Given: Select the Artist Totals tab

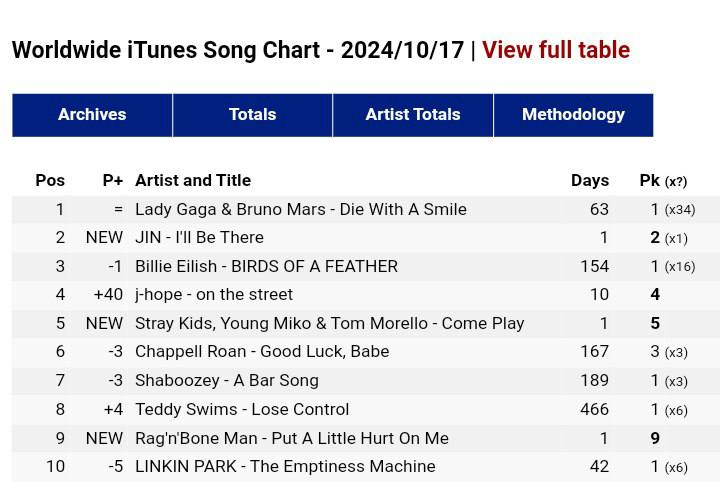Looking at the screenshot, I should [x=413, y=115].
